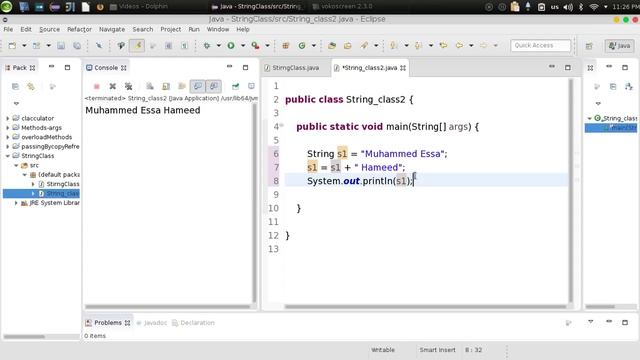Open the Package Explorer view menu triangle
This screenshot has width=640, height=360.
(x=16, y=103)
